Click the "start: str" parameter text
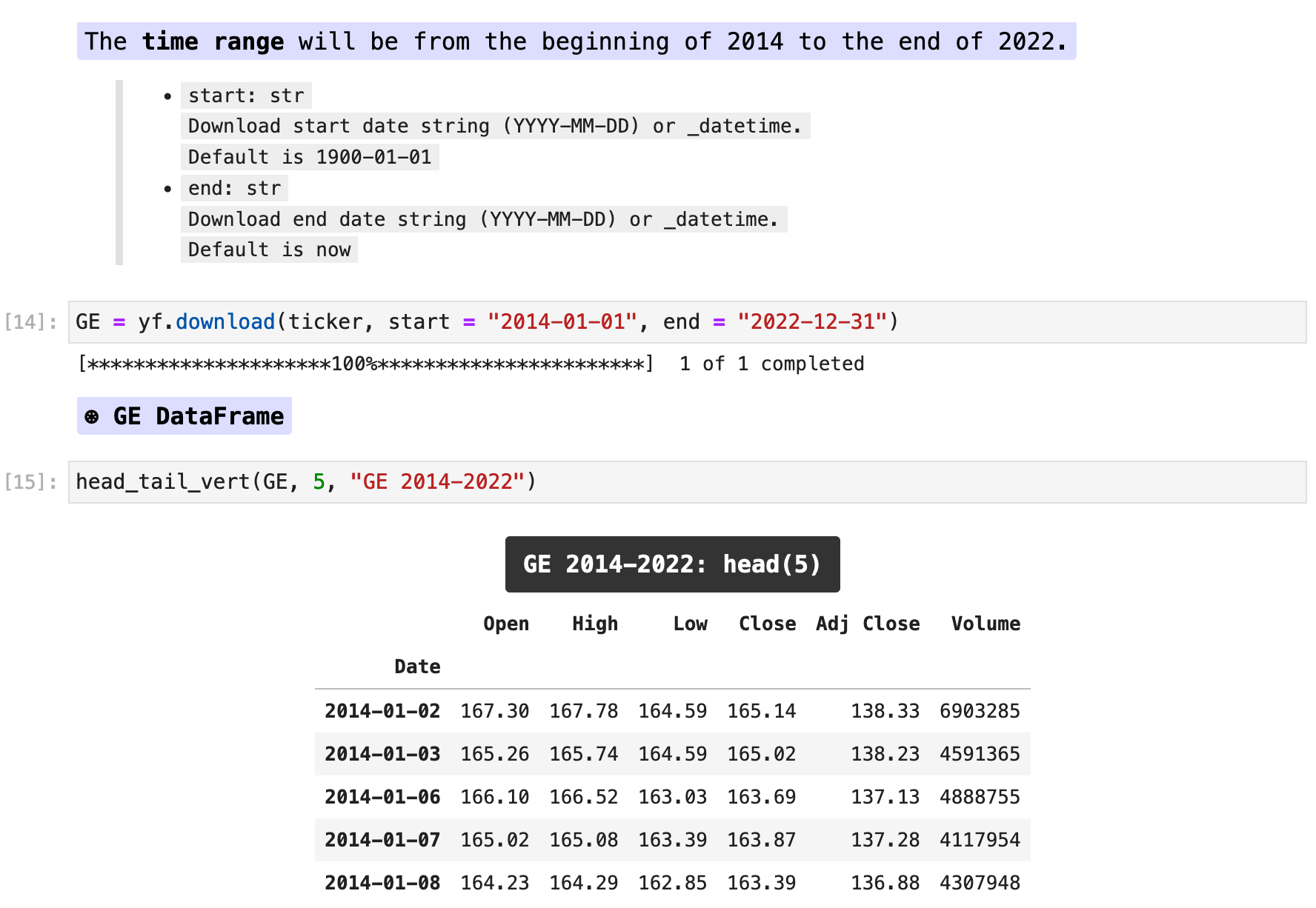1316x908 pixels. pyautogui.click(x=246, y=96)
